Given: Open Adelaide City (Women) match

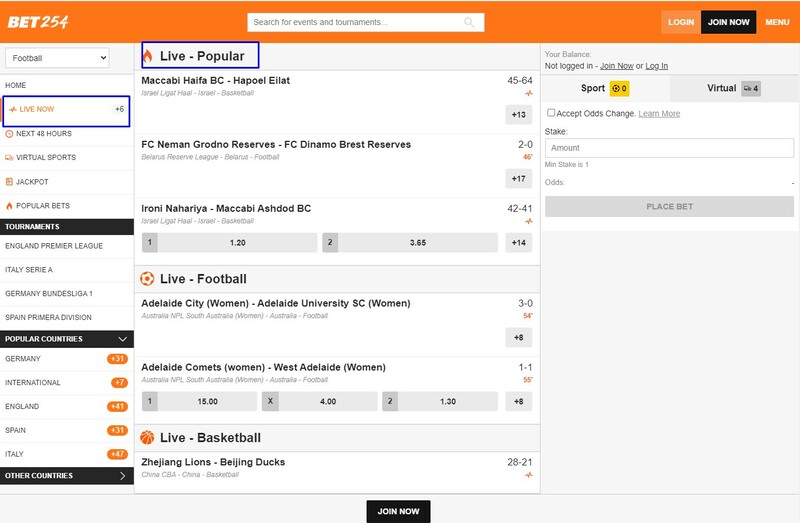Looking at the screenshot, I should click(x=276, y=303).
